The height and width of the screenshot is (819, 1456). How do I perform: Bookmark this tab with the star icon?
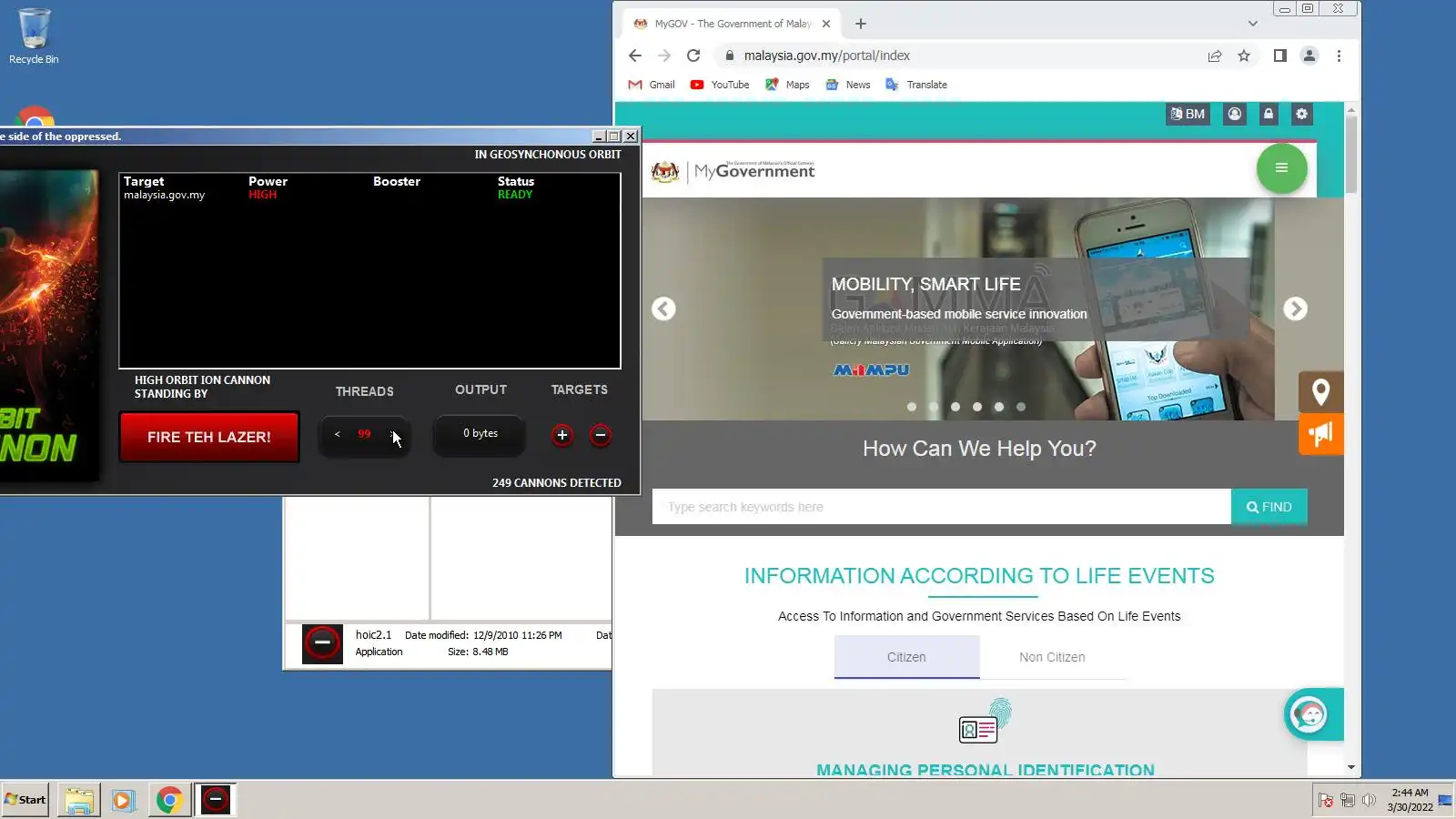[1244, 56]
